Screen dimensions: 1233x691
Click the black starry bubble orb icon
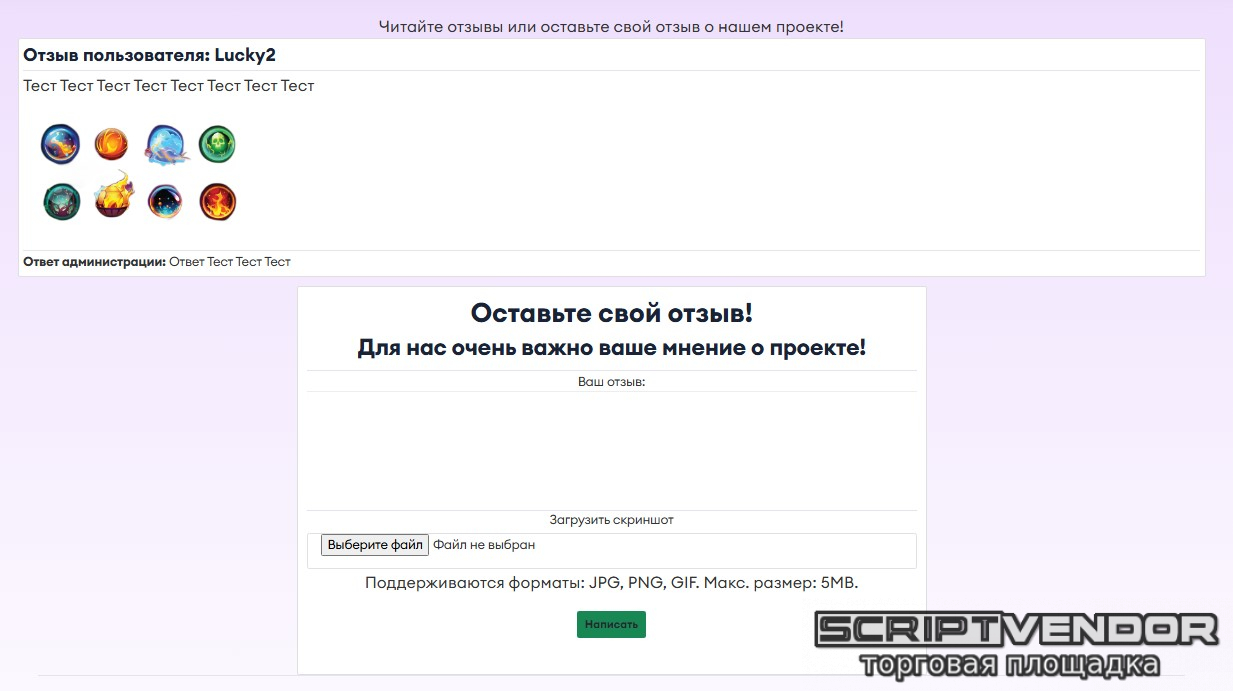[165, 201]
